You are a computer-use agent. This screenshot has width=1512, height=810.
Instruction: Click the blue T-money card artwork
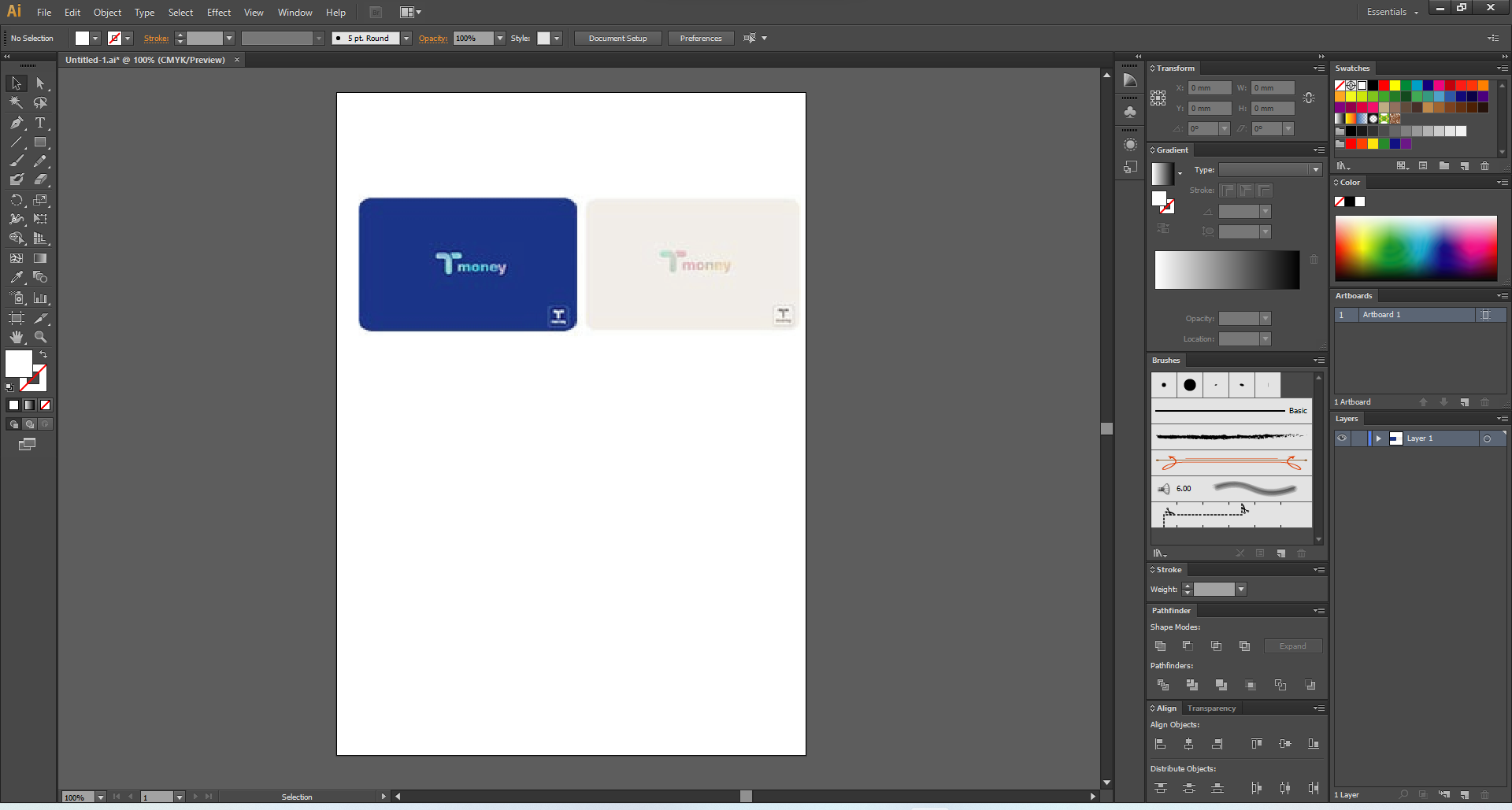[468, 264]
